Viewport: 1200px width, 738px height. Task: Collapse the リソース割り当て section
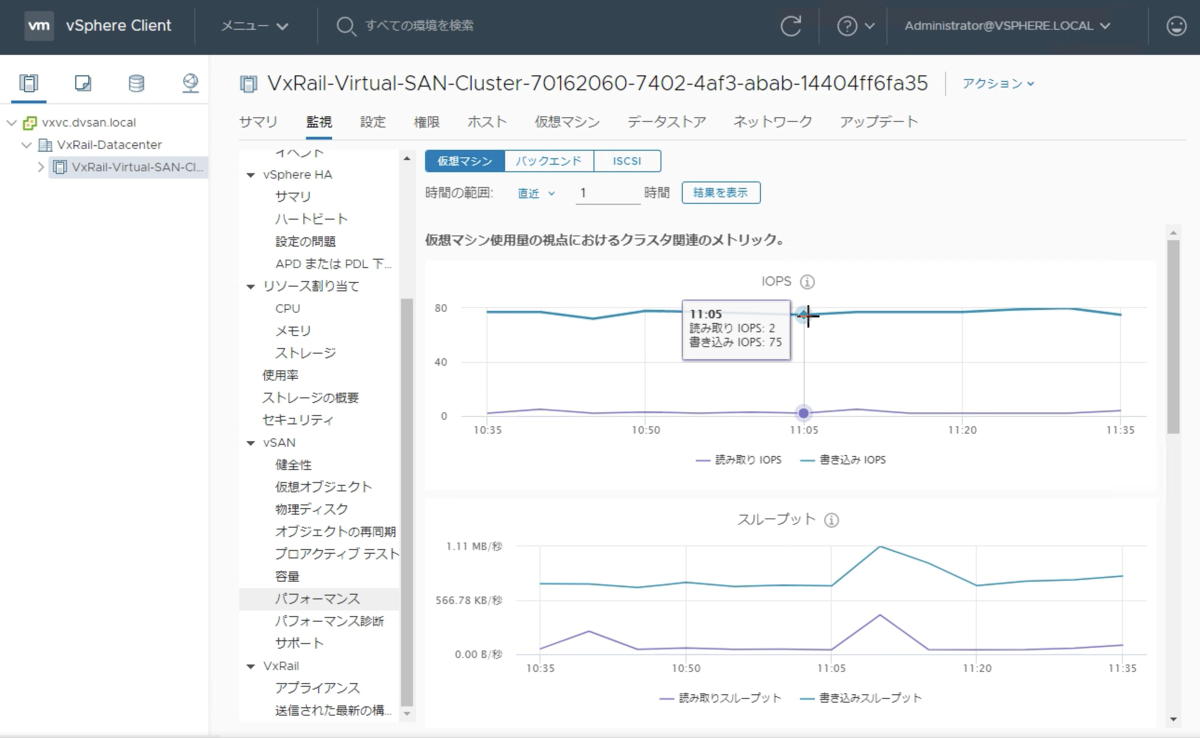[x=251, y=286]
